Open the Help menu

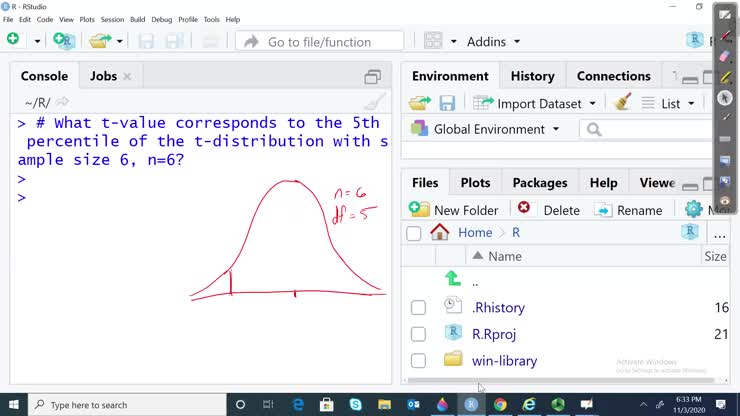233,19
